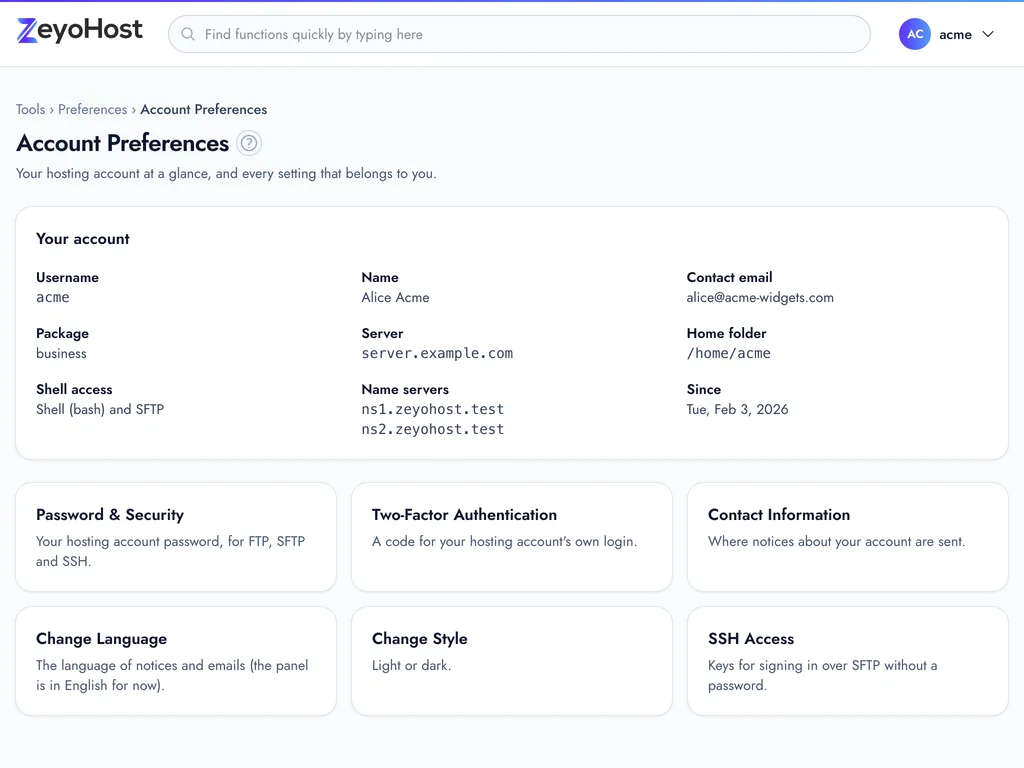Click the Account Preferences breadcrumb item
1024x768 pixels.
(204, 109)
